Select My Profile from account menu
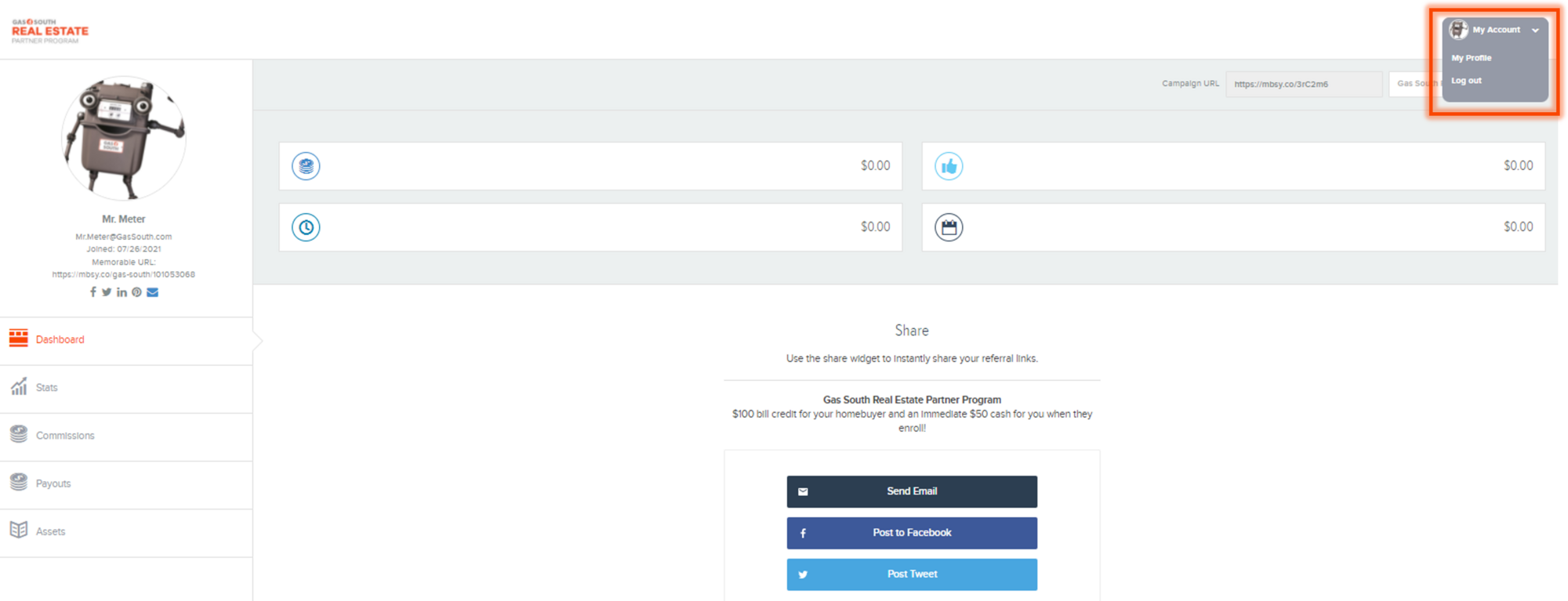 pos(1471,58)
